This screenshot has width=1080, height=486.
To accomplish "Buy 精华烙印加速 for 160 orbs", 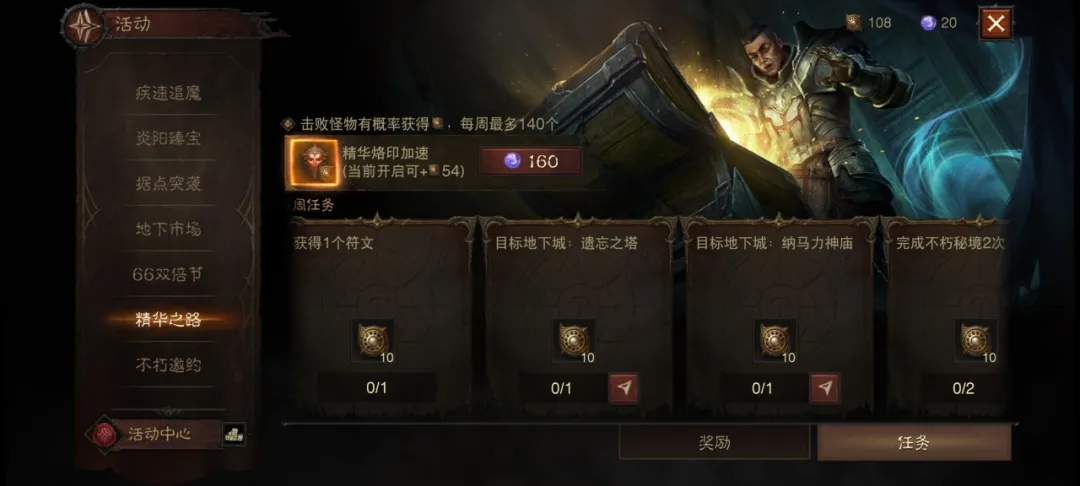I will coord(530,161).
